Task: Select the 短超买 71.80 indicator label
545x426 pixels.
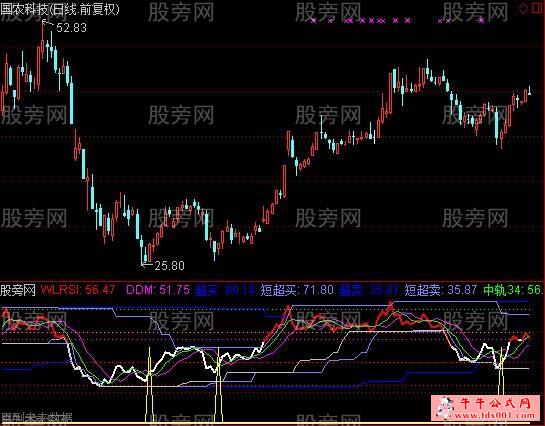Action: click(297, 290)
